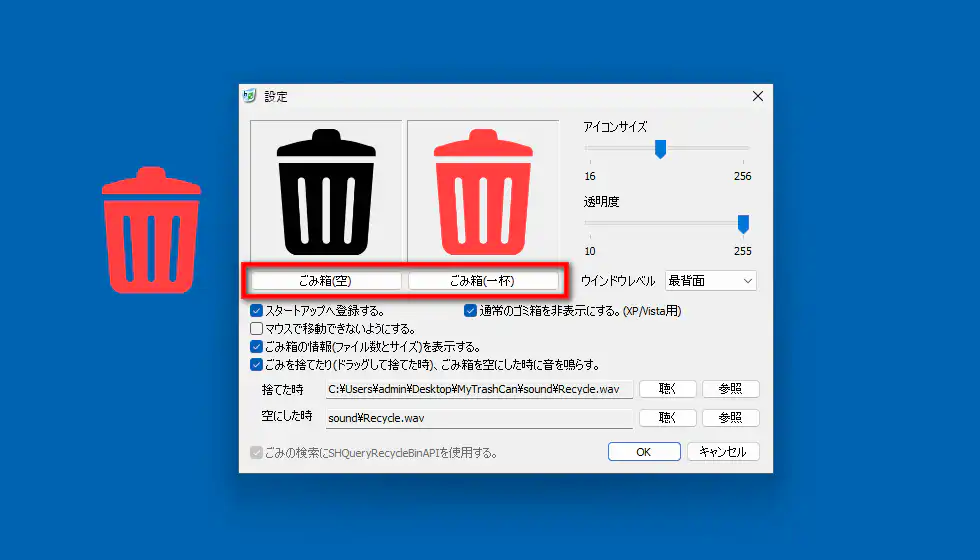Click the red full trash can preview
980x560 pixels.
pyautogui.click(x=482, y=191)
